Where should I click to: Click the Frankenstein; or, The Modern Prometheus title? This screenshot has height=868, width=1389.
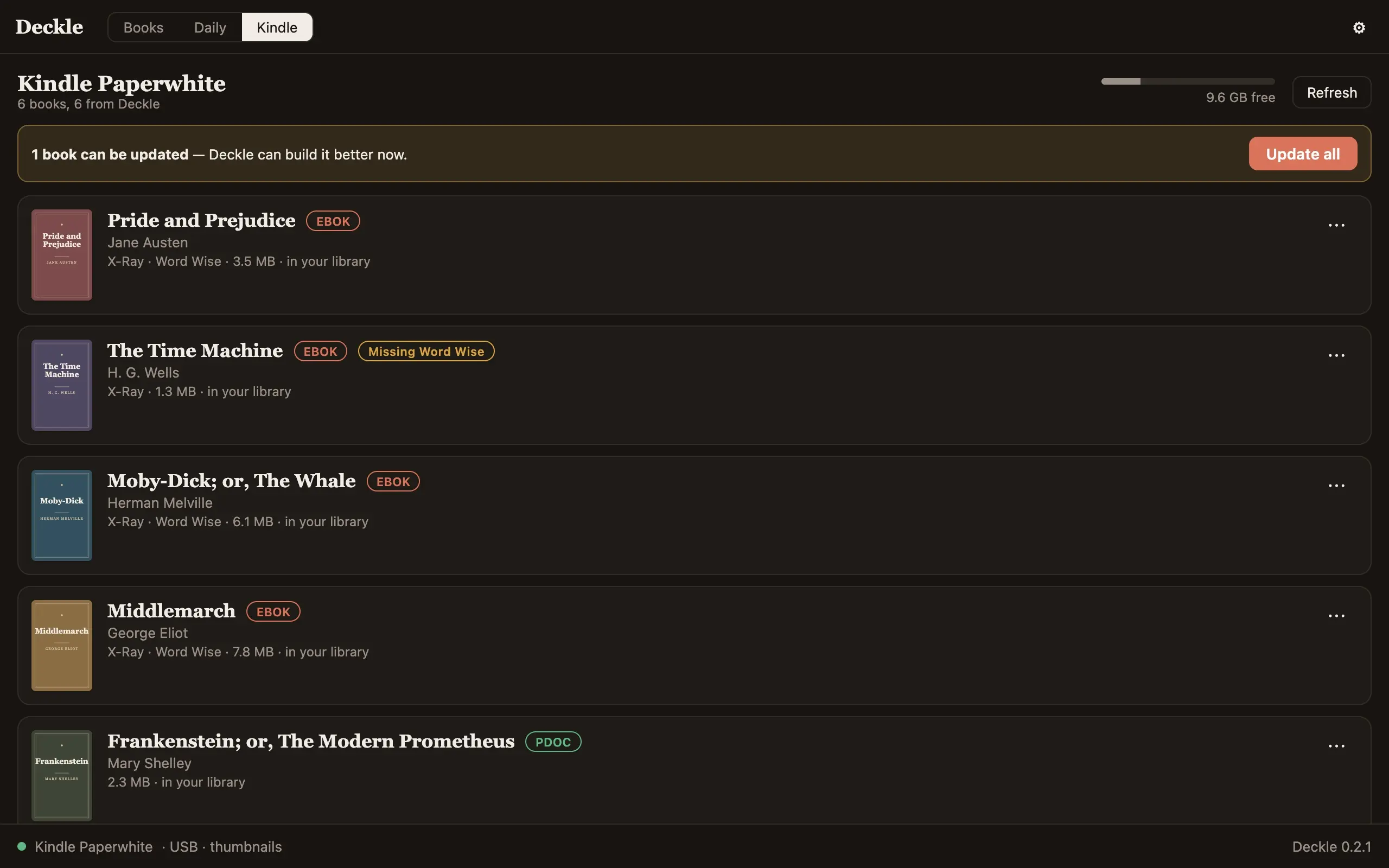coord(310,741)
